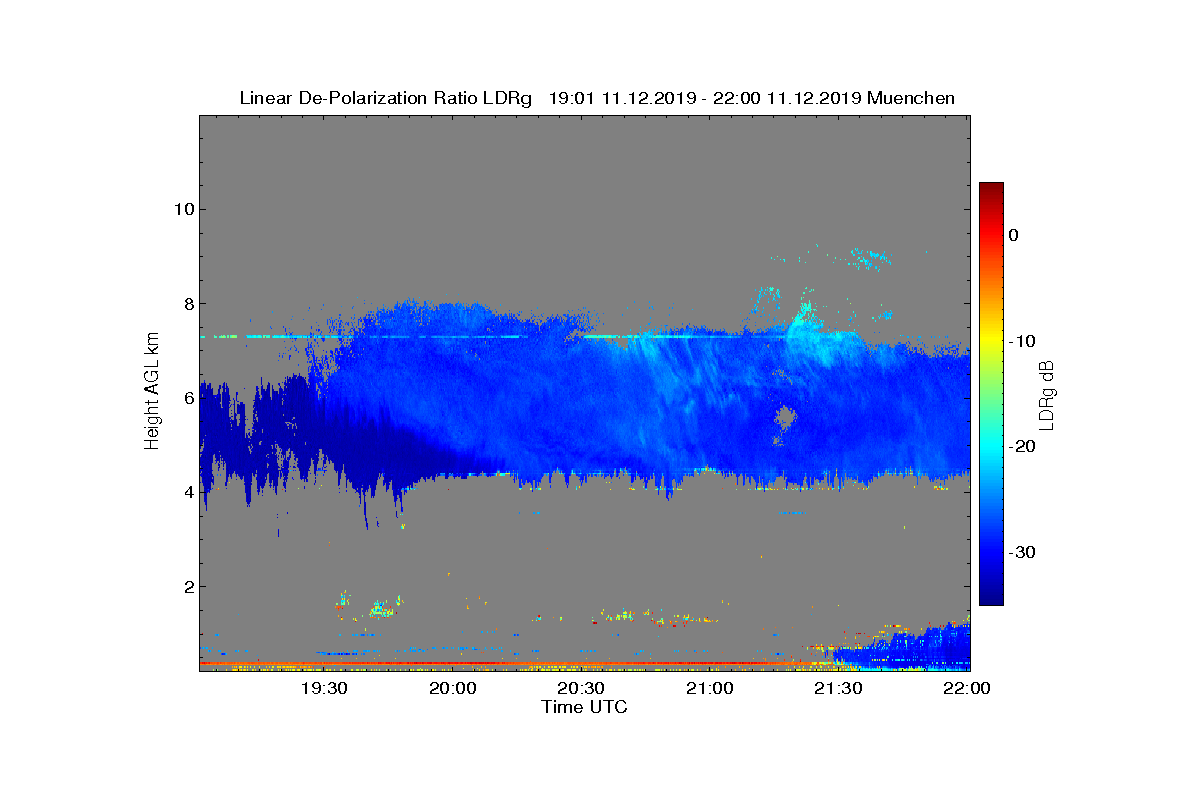Screen dimensions: 1200x800
Task: Click the plot title 'Linear De-Polarization Ratio LDRg'
Action: (x=385, y=98)
